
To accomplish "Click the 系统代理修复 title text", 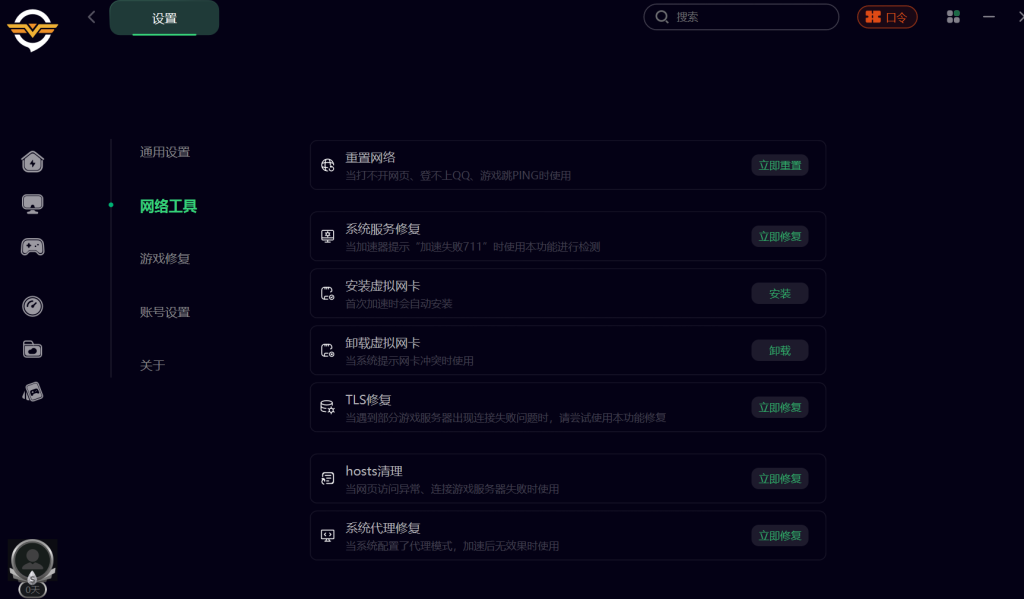I will click(383, 528).
